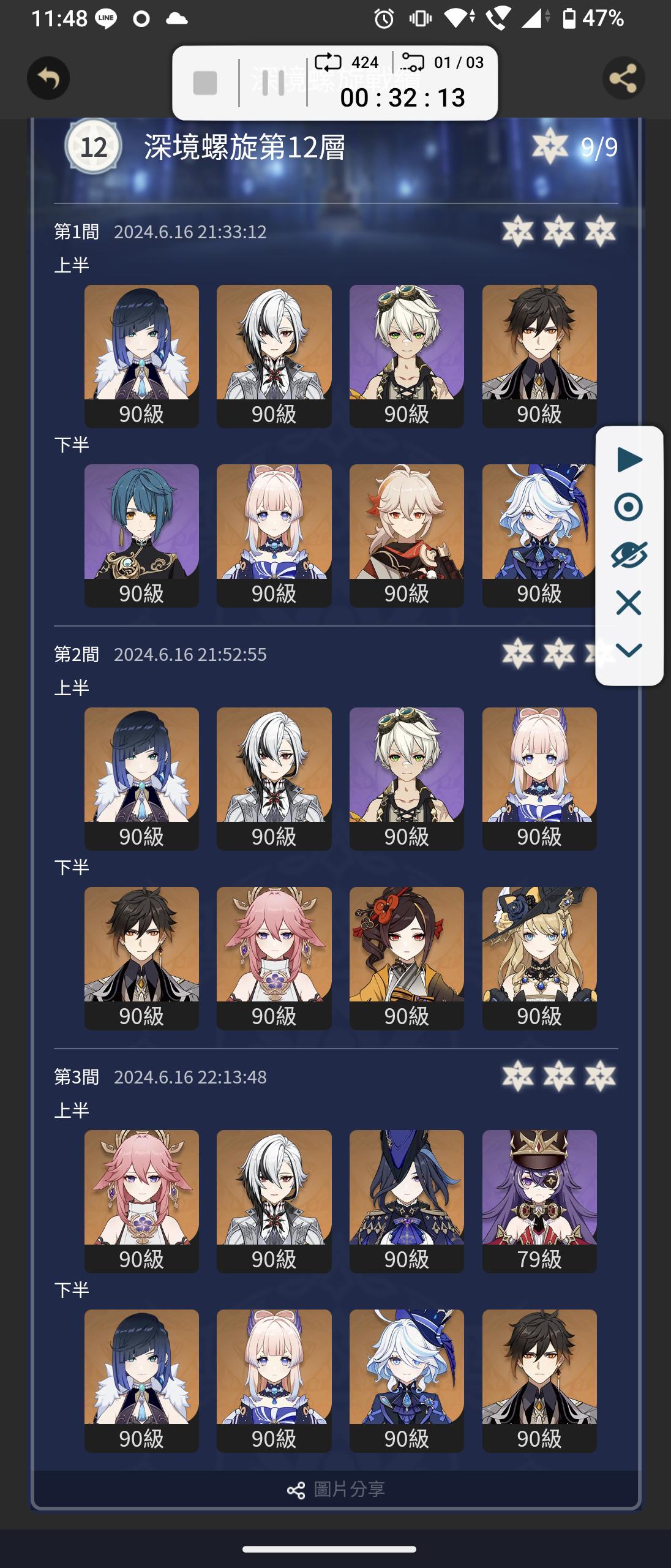
Task: Select the level 79 character in chamber 3
Action: coord(539,1201)
